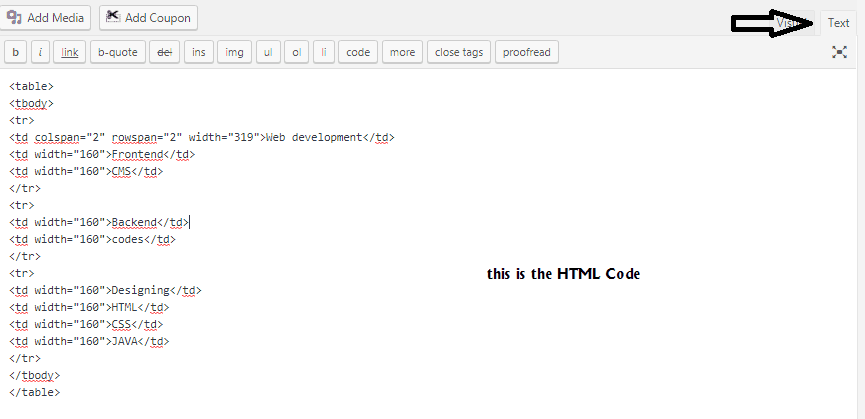The image size is (865, 419).
Task: Click the Add Coupon button
Action: point(148,18)
